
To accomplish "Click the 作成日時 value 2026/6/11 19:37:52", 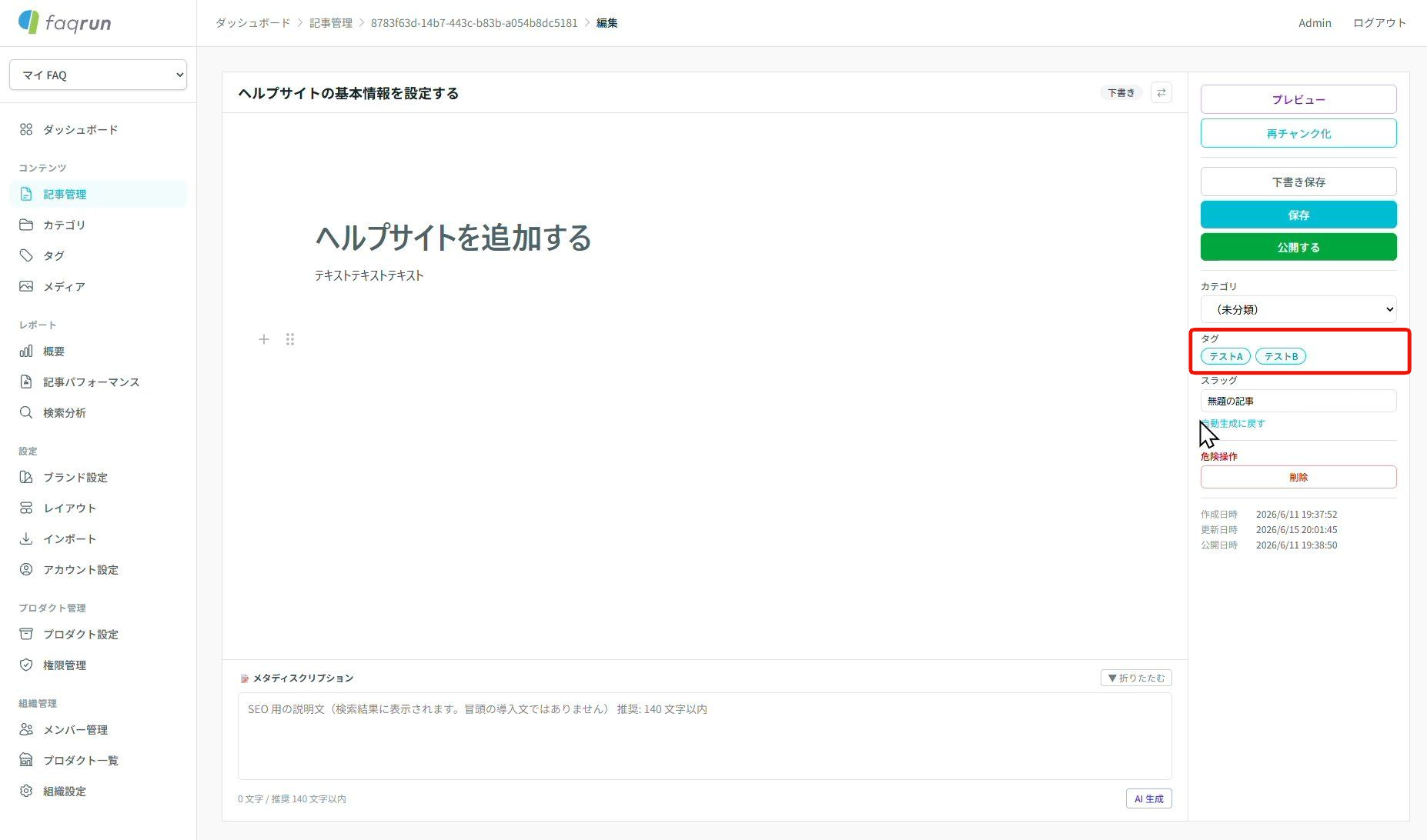I will pyautogui.click(x=1296, y=514).
